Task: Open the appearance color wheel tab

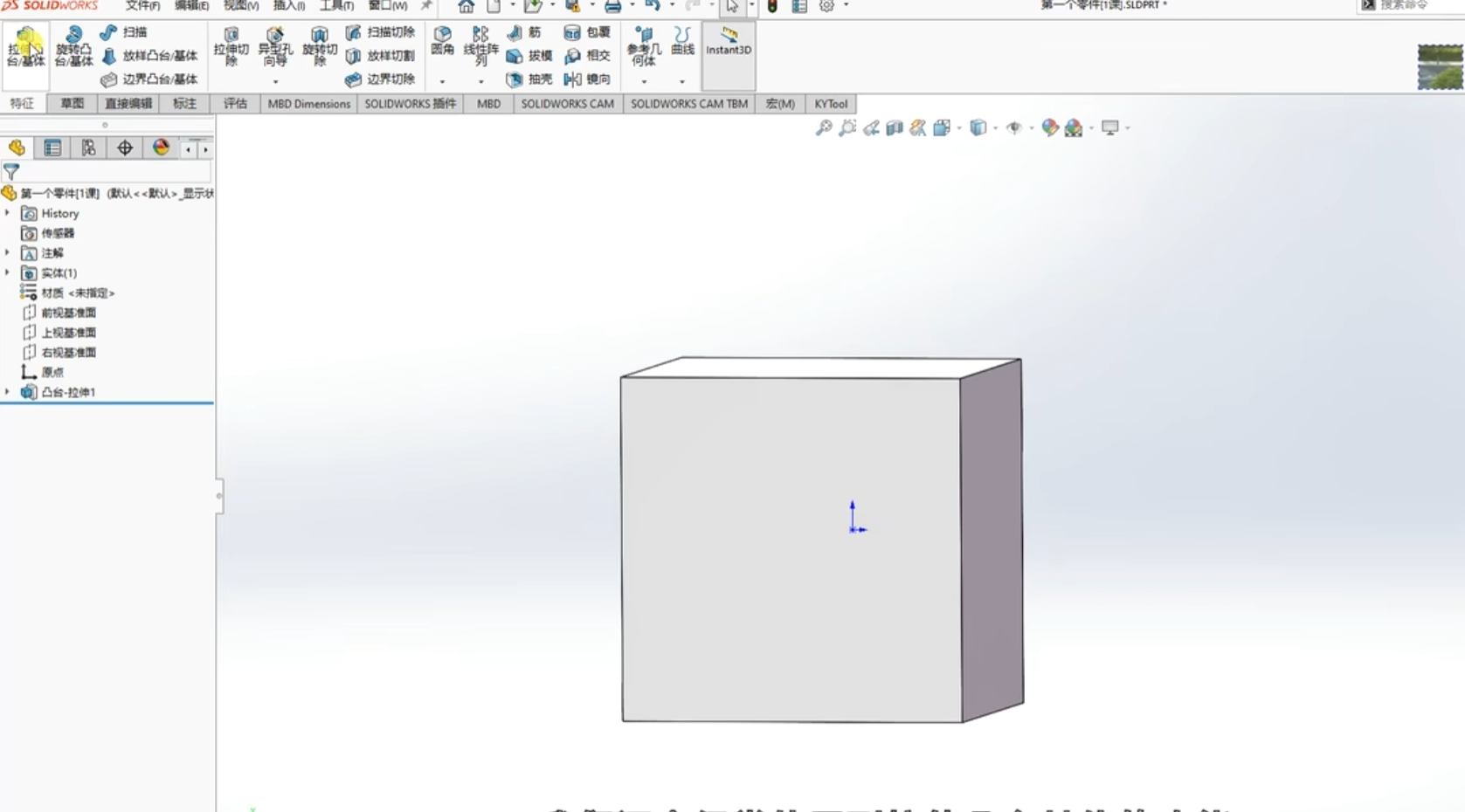Action: pyautogui.click(x=161, y=148)
